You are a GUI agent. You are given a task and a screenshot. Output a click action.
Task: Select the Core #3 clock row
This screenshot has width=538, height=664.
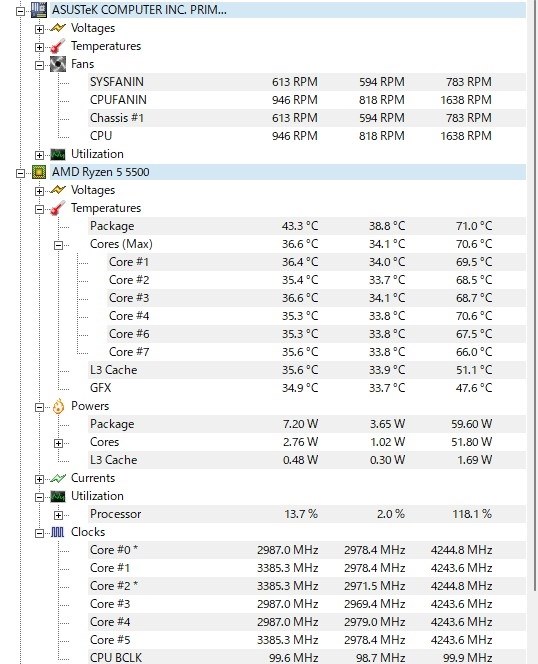[x=307, y=604]
